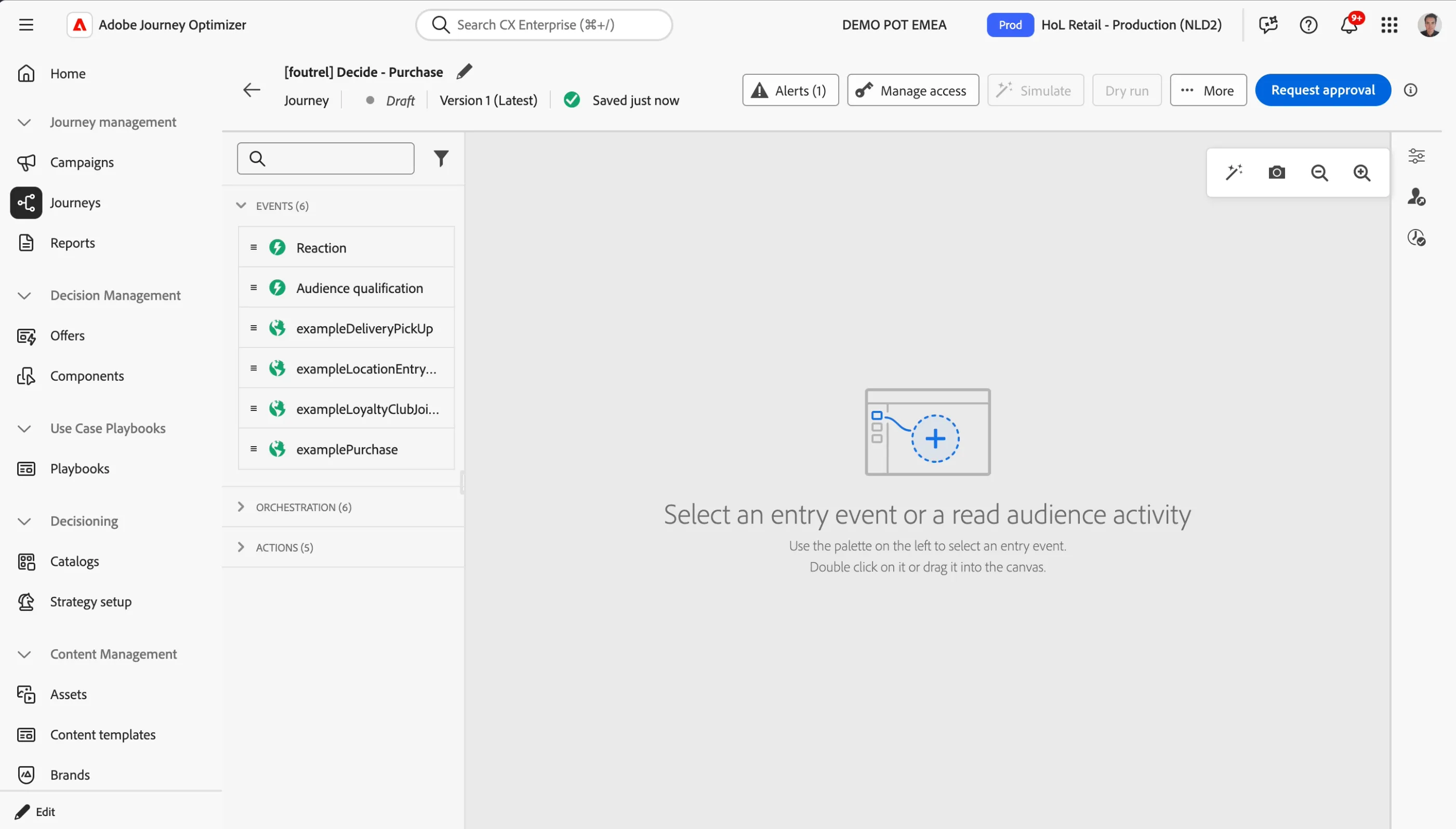Expand the Actions section

tap(241, 547)
